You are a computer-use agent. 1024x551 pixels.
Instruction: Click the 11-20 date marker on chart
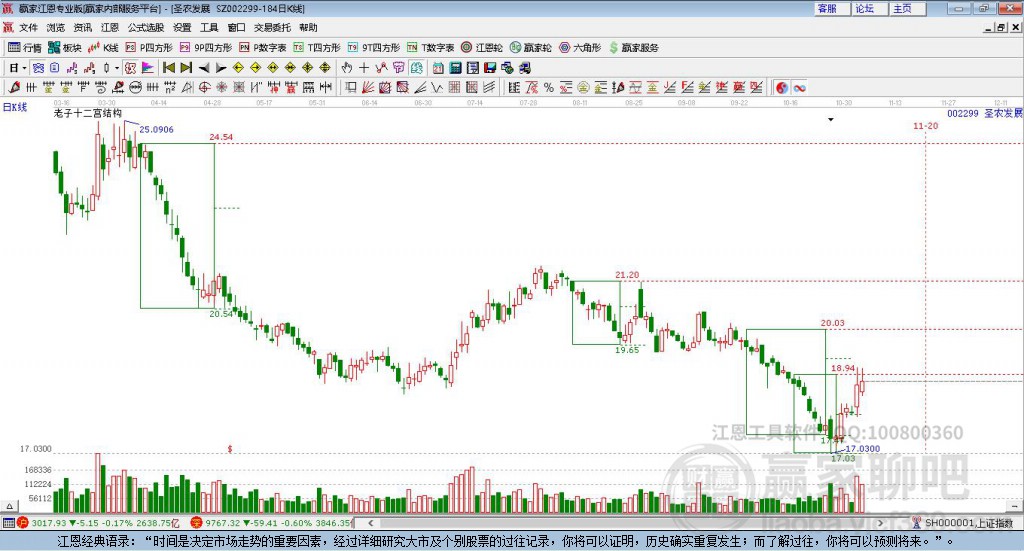(x=925, y=125)
